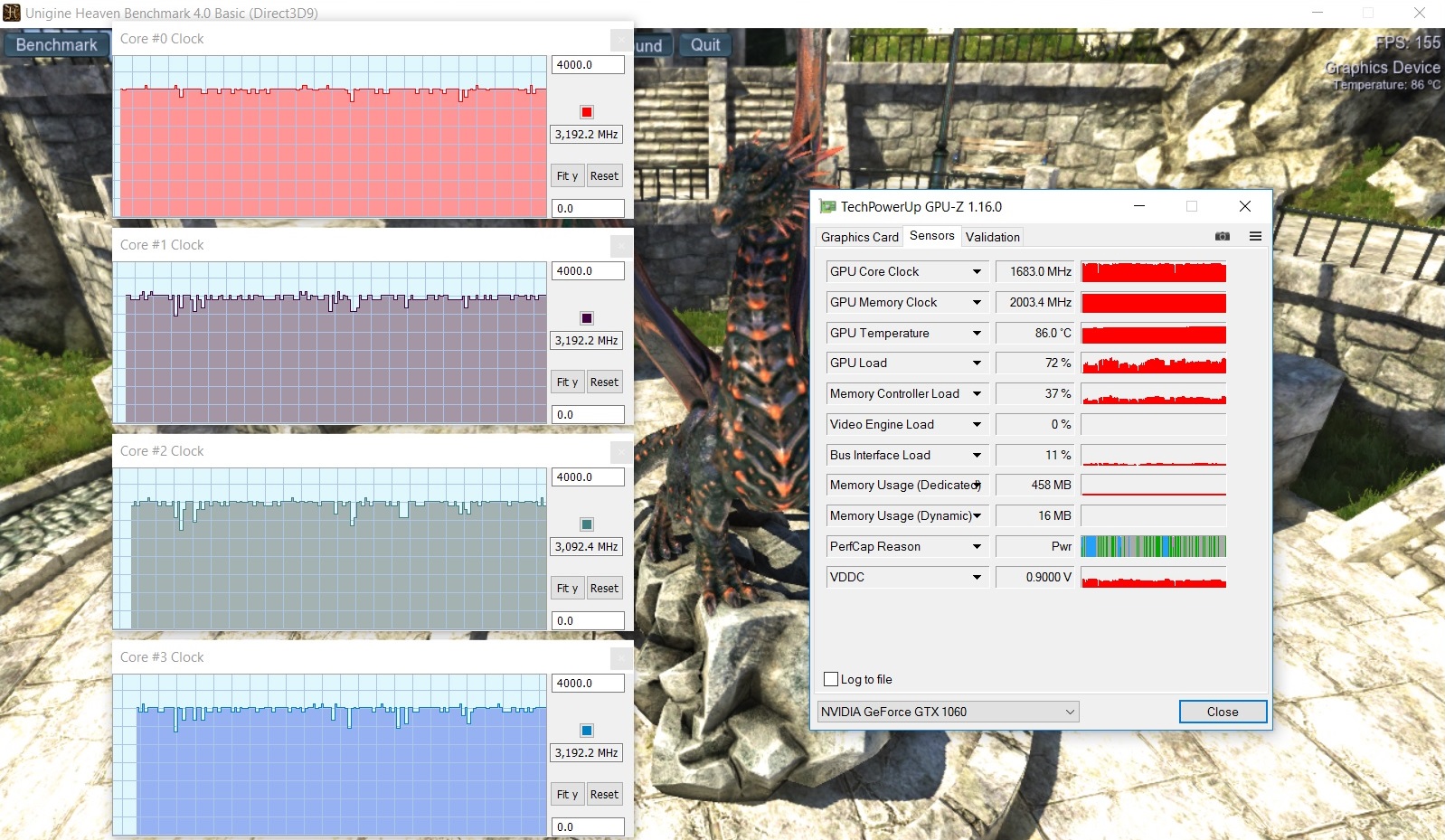The height and width of the screenshot is (840, 1445).
Task: Open the GPU Temperature sensor dropdown
Action: pyautogui.click(x=977, y=333)
